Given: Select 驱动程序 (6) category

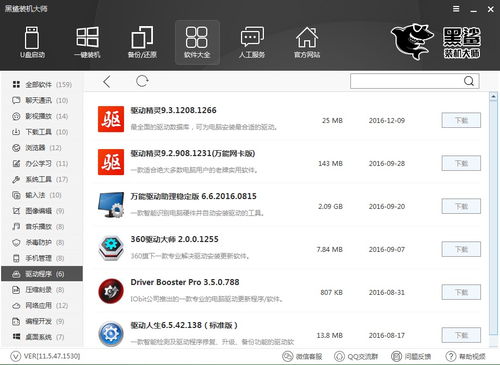Looking at the screenshot, I should [42, 274].
